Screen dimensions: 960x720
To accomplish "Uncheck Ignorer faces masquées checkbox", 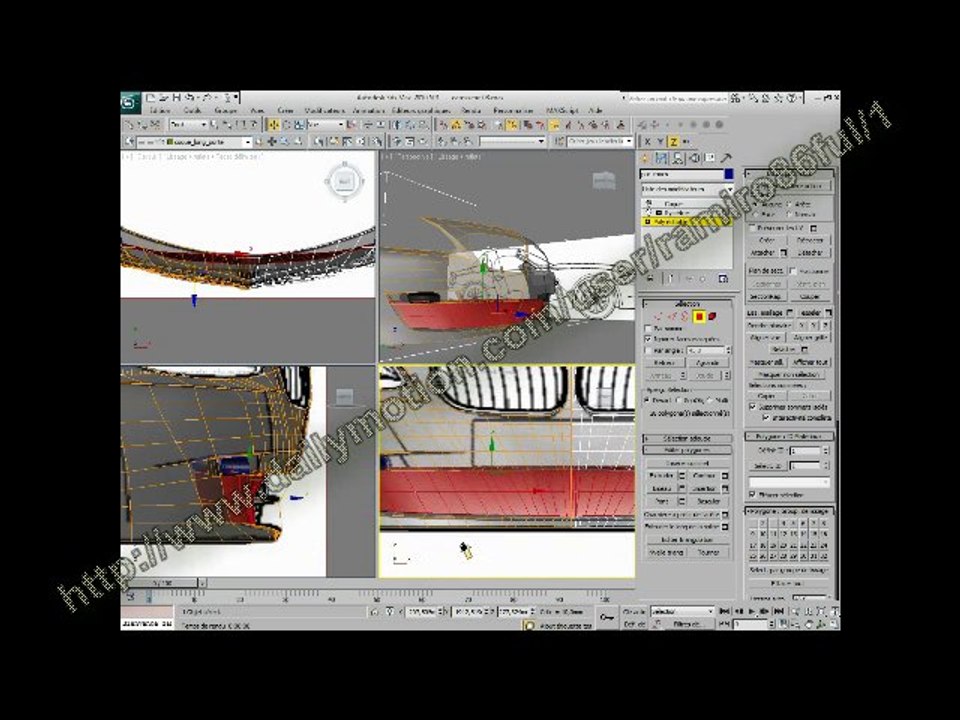I will [x=648, y=339].
